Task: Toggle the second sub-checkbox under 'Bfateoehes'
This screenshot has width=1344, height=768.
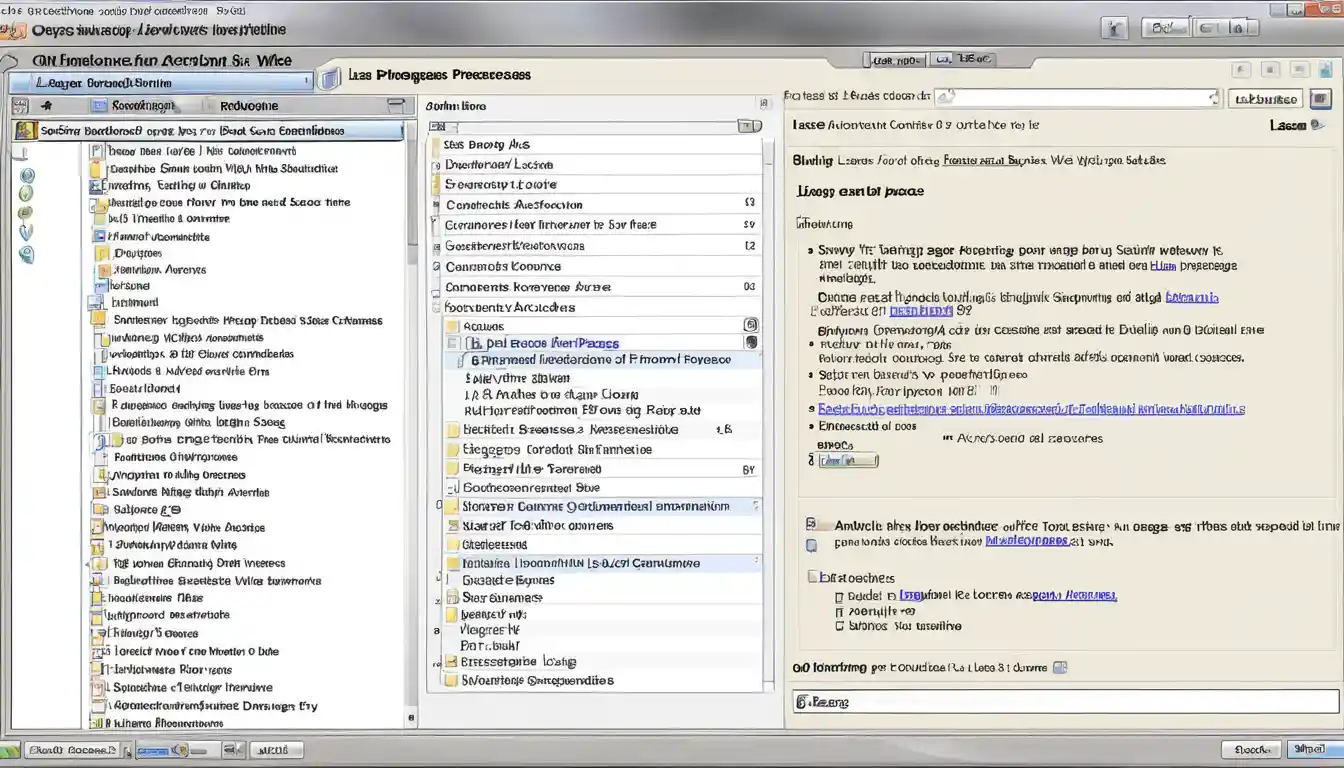Action: (x=839, y=610)
